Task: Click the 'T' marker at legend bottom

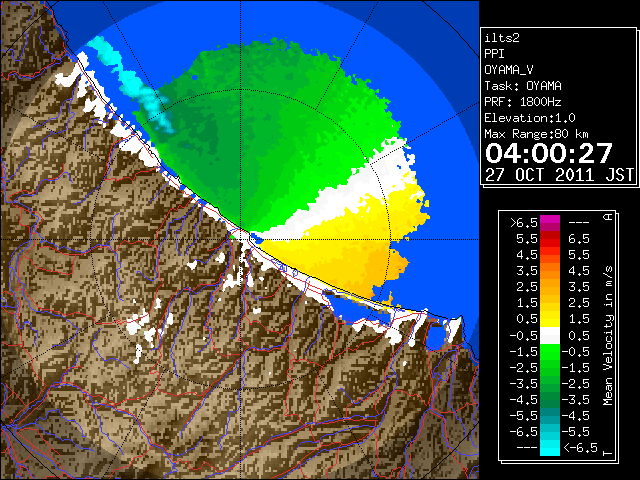Action: [608, 453]
